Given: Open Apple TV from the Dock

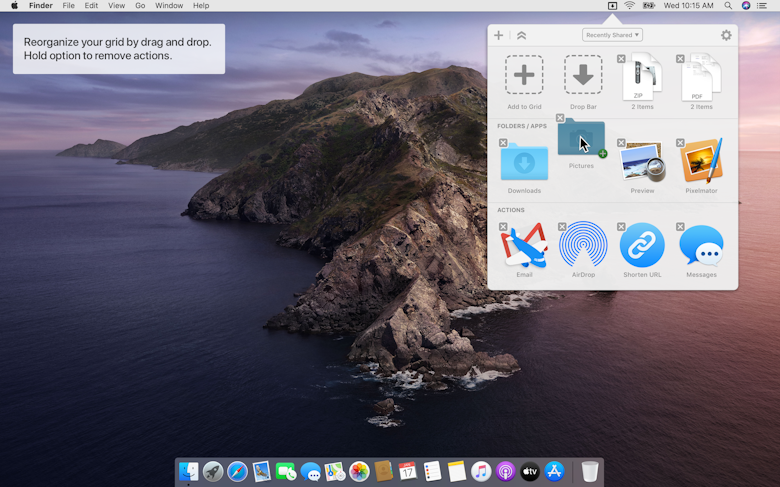Looking at the screenshot, I should [530, 471].
